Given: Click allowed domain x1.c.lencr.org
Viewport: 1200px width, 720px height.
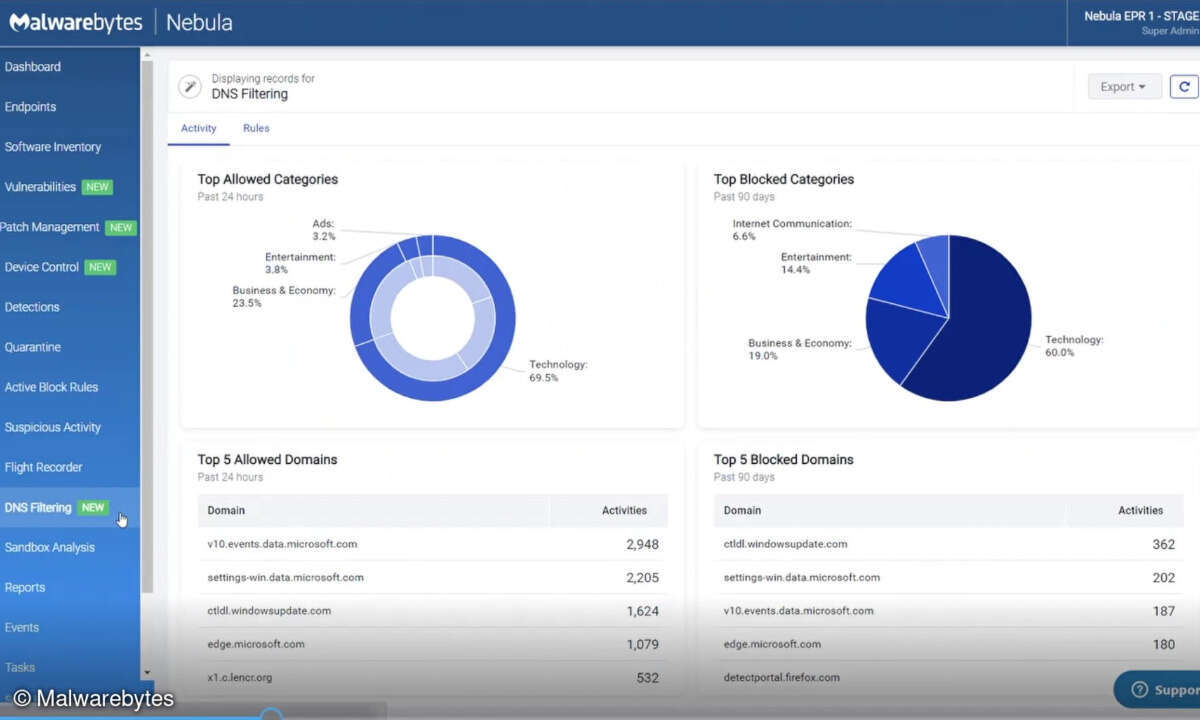Looking at the screenshot, I should click(239, 677).
